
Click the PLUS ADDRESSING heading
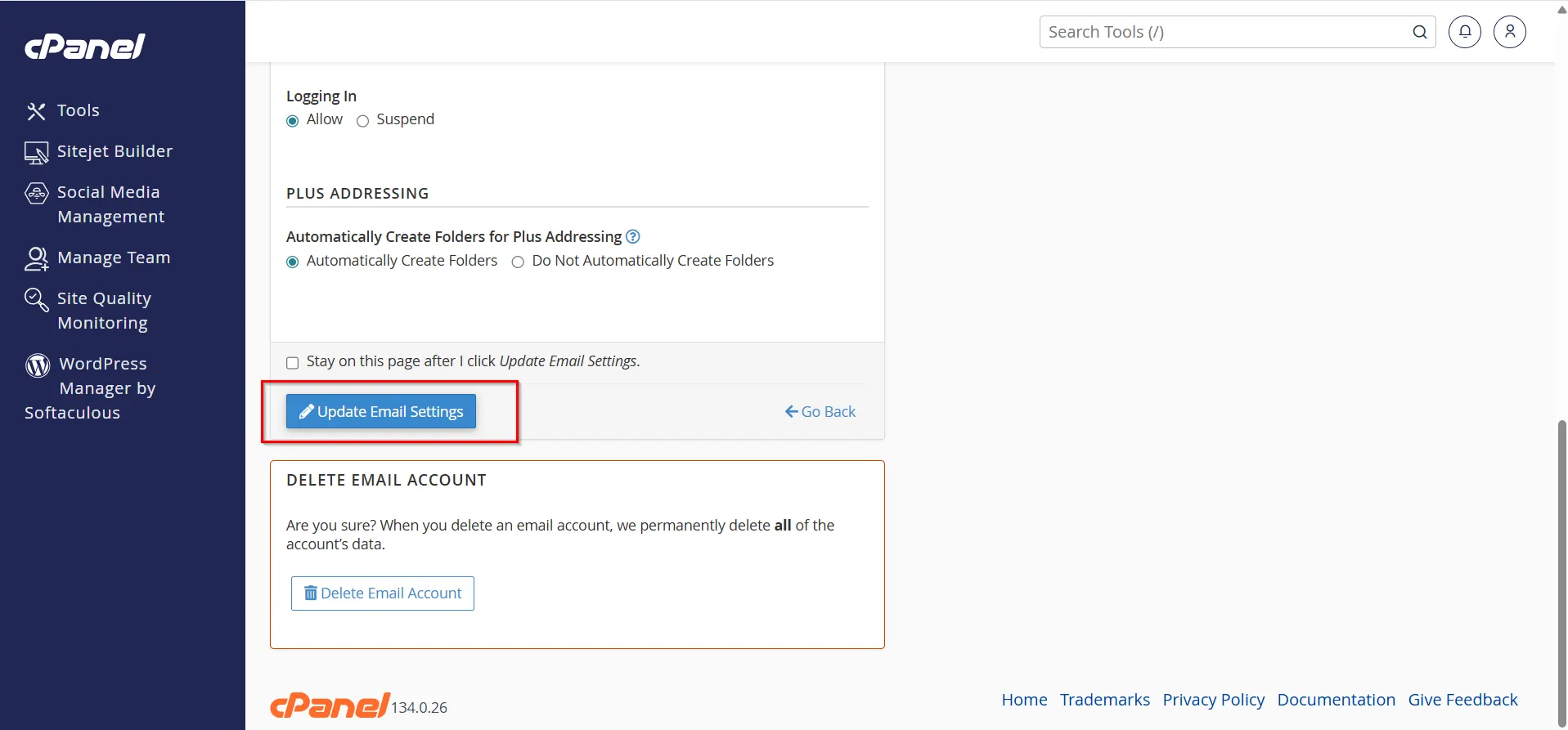pos(357,194)
